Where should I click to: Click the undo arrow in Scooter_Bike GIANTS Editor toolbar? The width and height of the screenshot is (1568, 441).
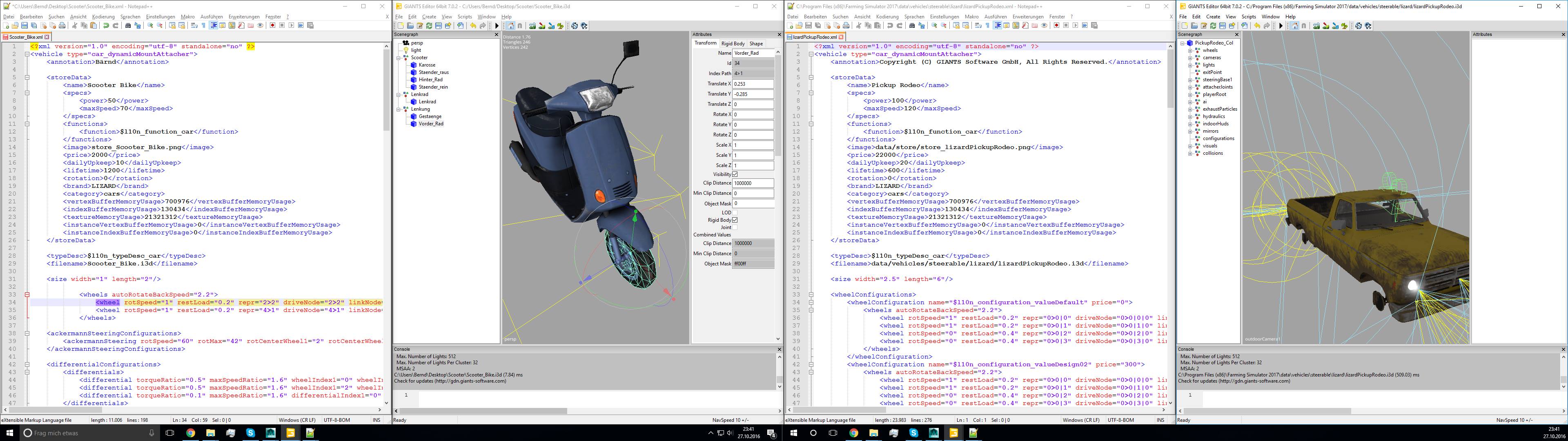(x=473, y=26)
